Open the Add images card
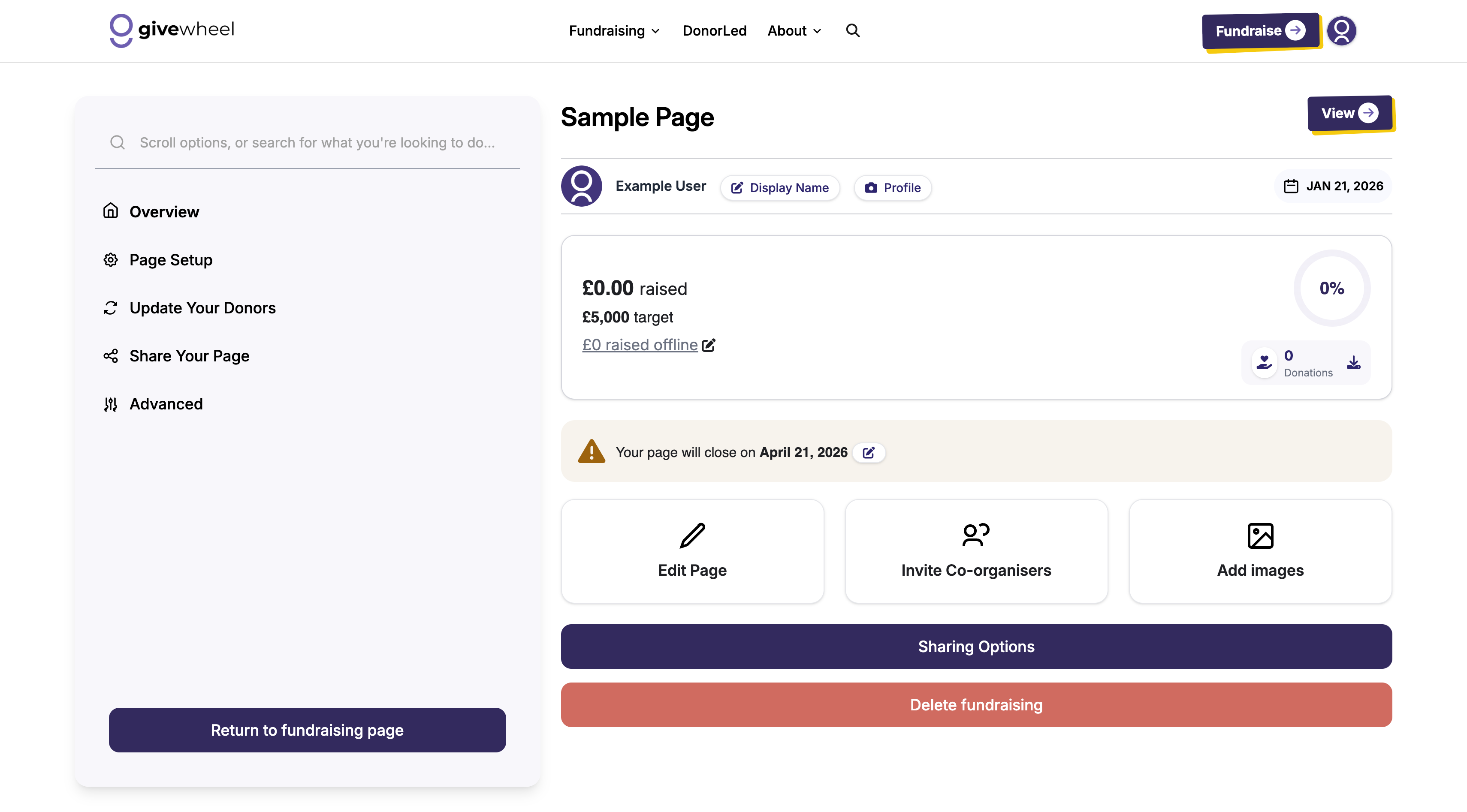 [1260, 551]
